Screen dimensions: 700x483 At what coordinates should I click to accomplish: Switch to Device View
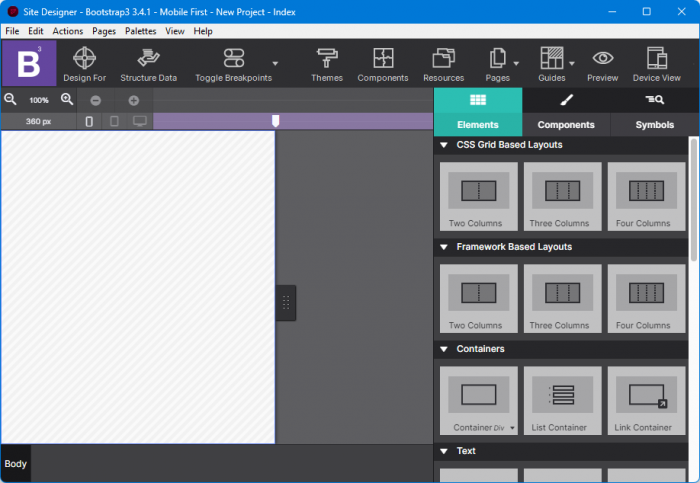[x=657, y=63]
